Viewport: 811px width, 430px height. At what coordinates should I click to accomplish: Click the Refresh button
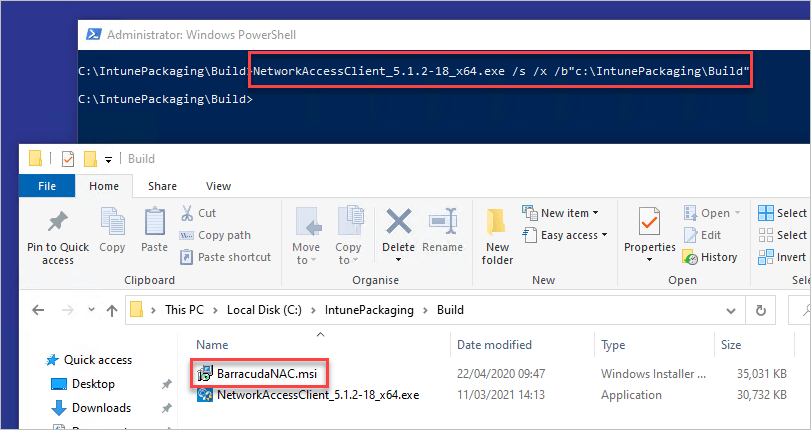pyautogui.click(x=760, y=310)
